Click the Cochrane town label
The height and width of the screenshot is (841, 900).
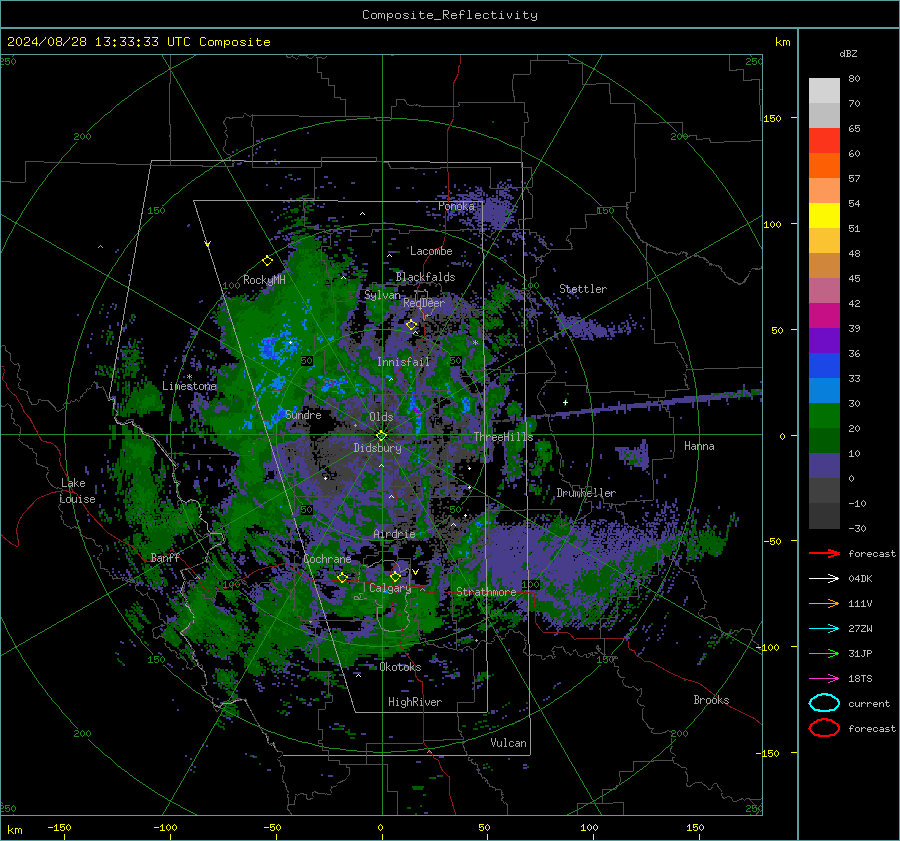point(327,559)
